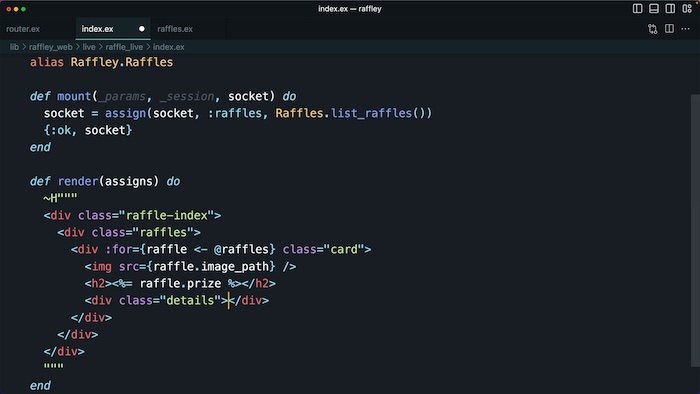Open raffle_live breadcrumb segment

(x=124, y=47)
